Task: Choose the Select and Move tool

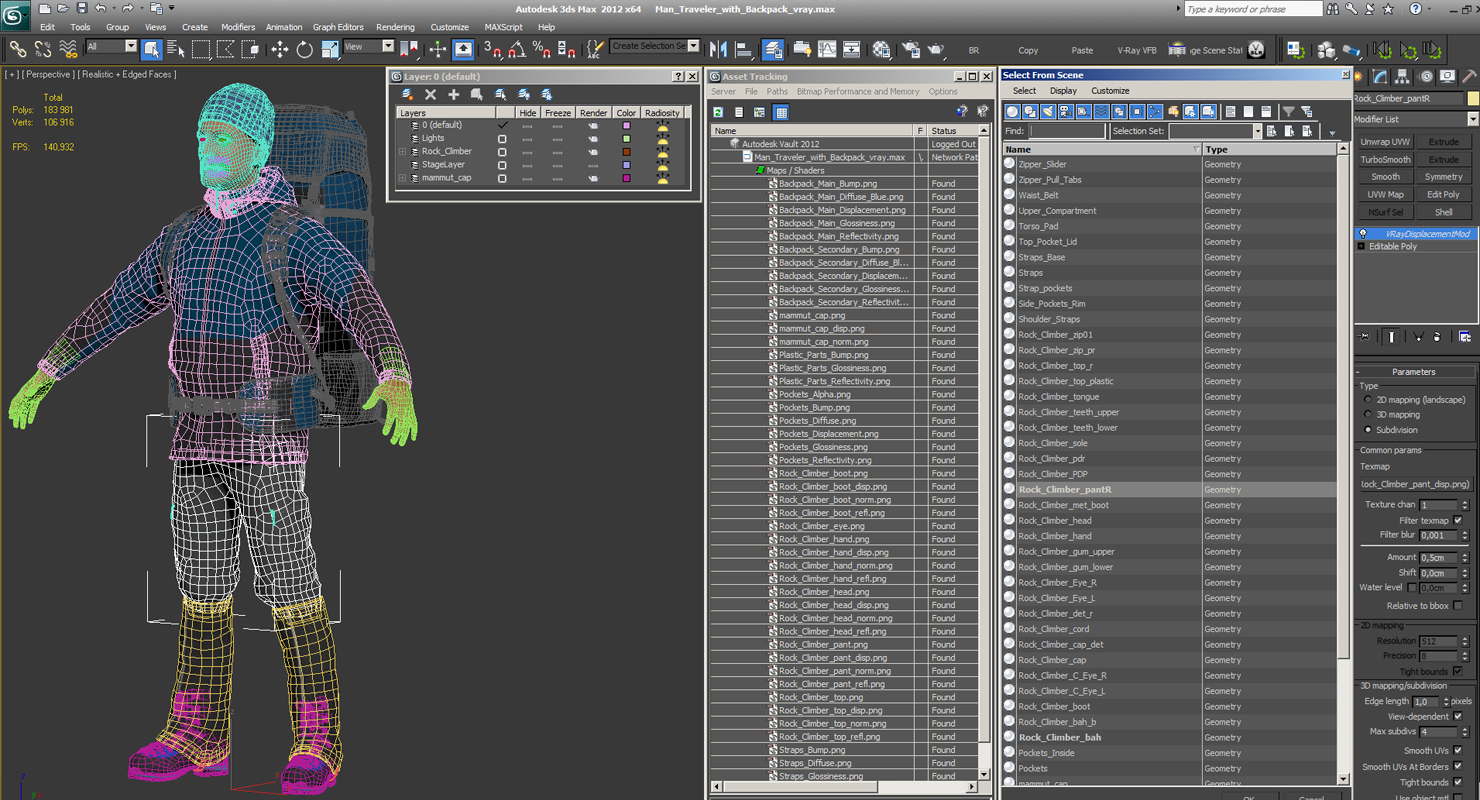Action: pos(279,49)
